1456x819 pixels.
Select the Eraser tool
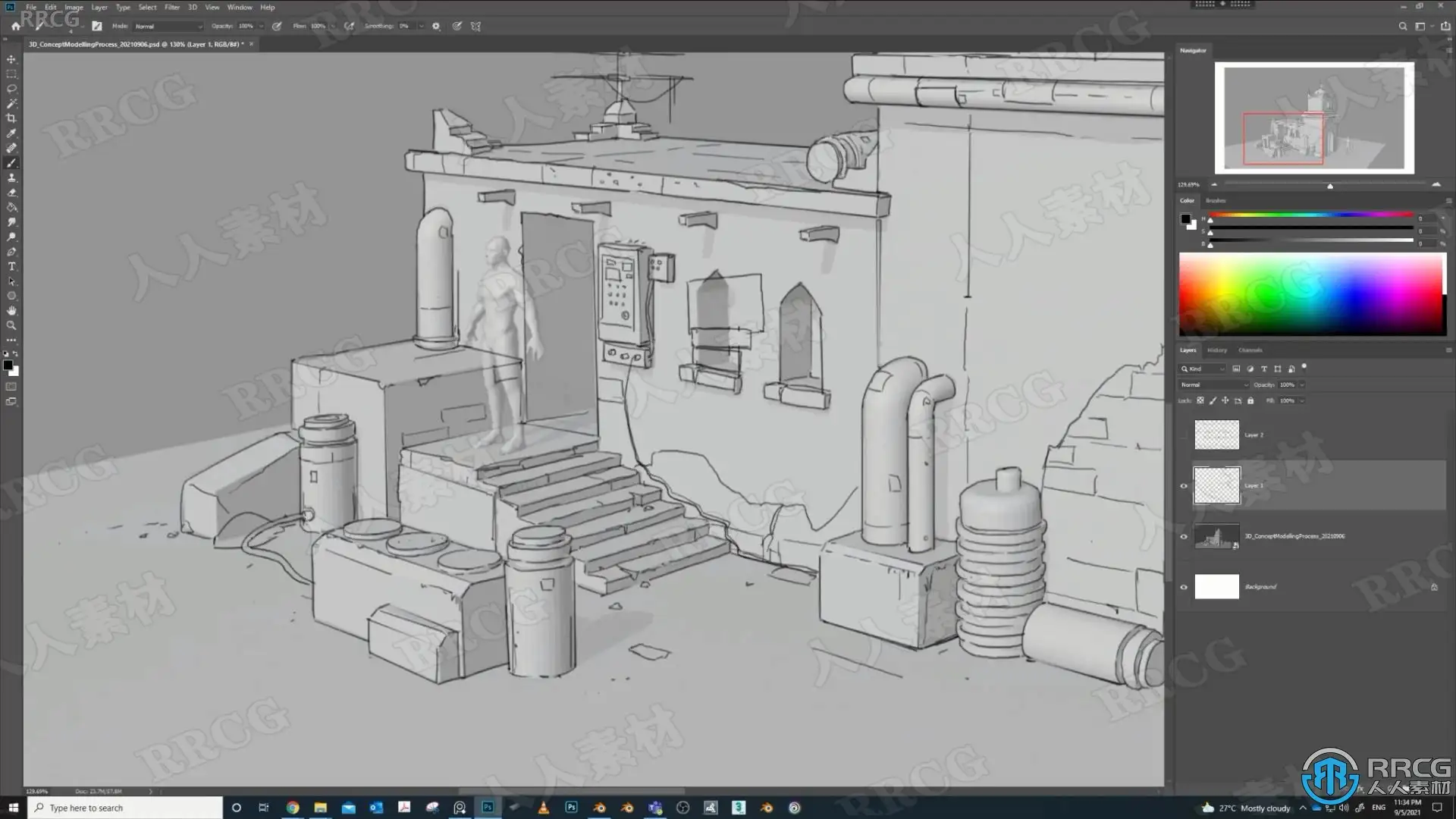(11, 193)
